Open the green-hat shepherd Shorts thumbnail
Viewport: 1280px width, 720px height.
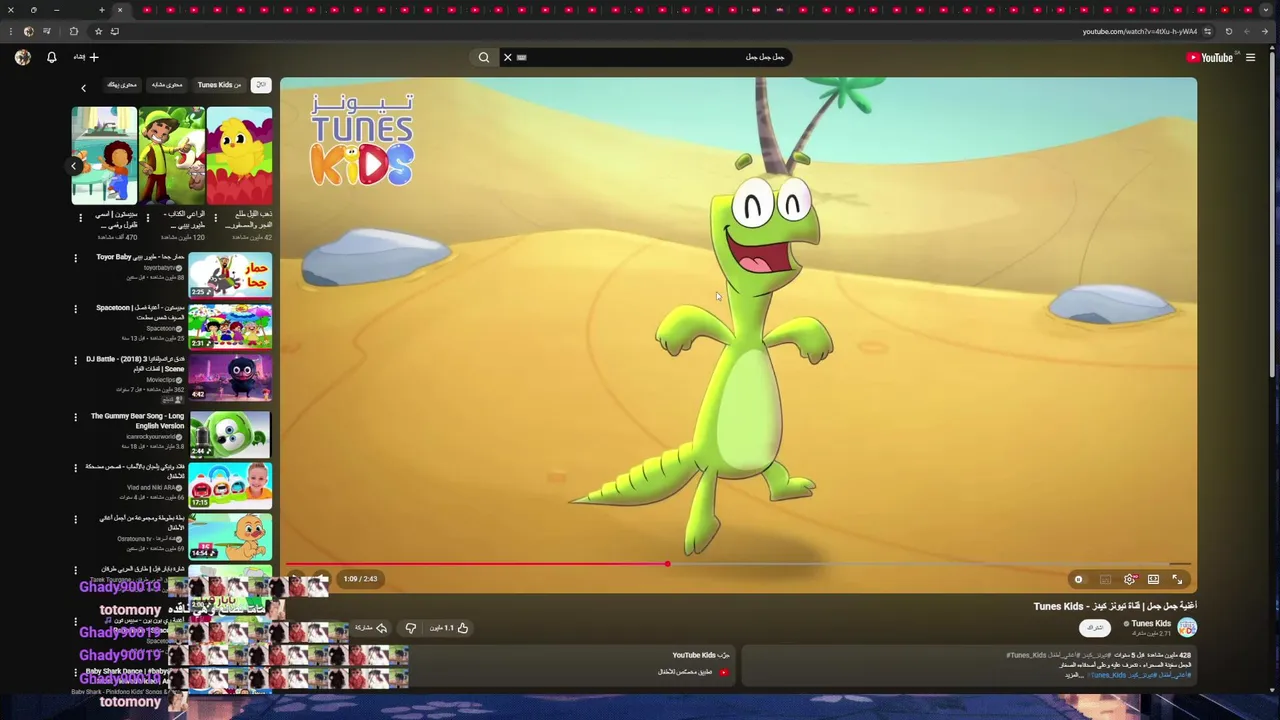(172, 155)
